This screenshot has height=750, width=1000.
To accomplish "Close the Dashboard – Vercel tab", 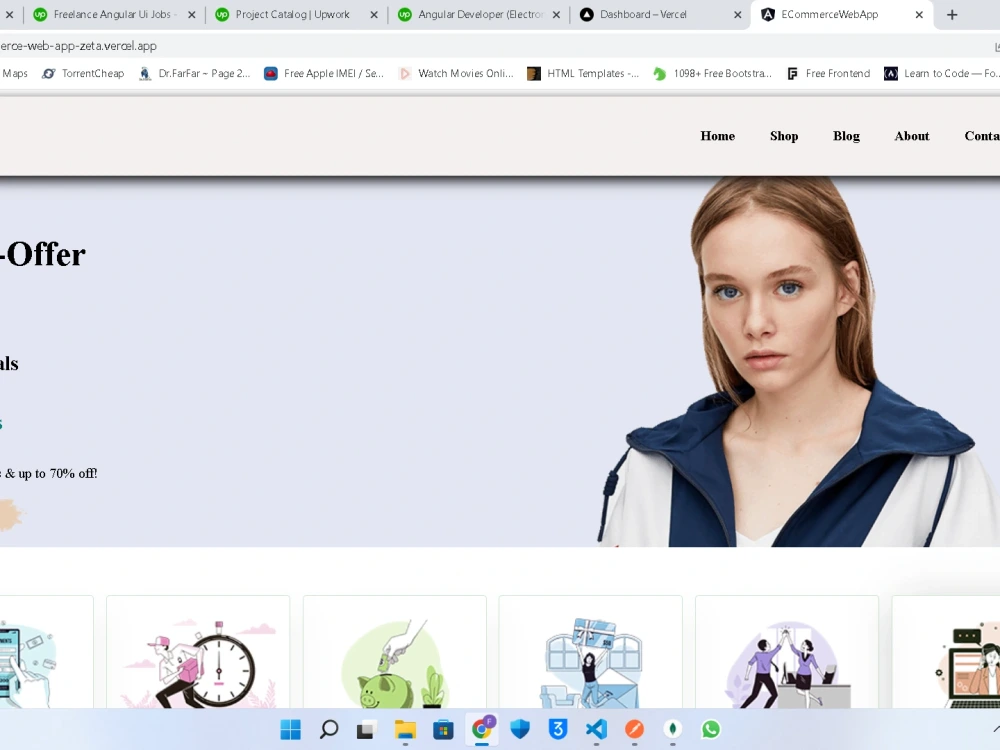I will (737, 15).
